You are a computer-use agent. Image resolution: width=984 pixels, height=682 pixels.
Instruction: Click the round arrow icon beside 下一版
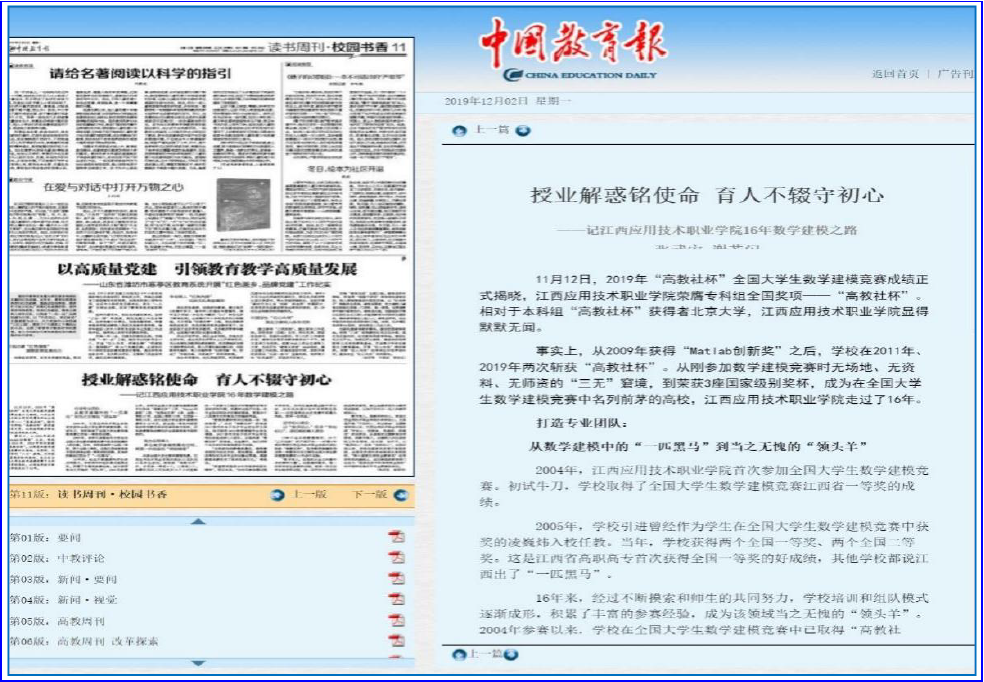click(x=400, y=495)
